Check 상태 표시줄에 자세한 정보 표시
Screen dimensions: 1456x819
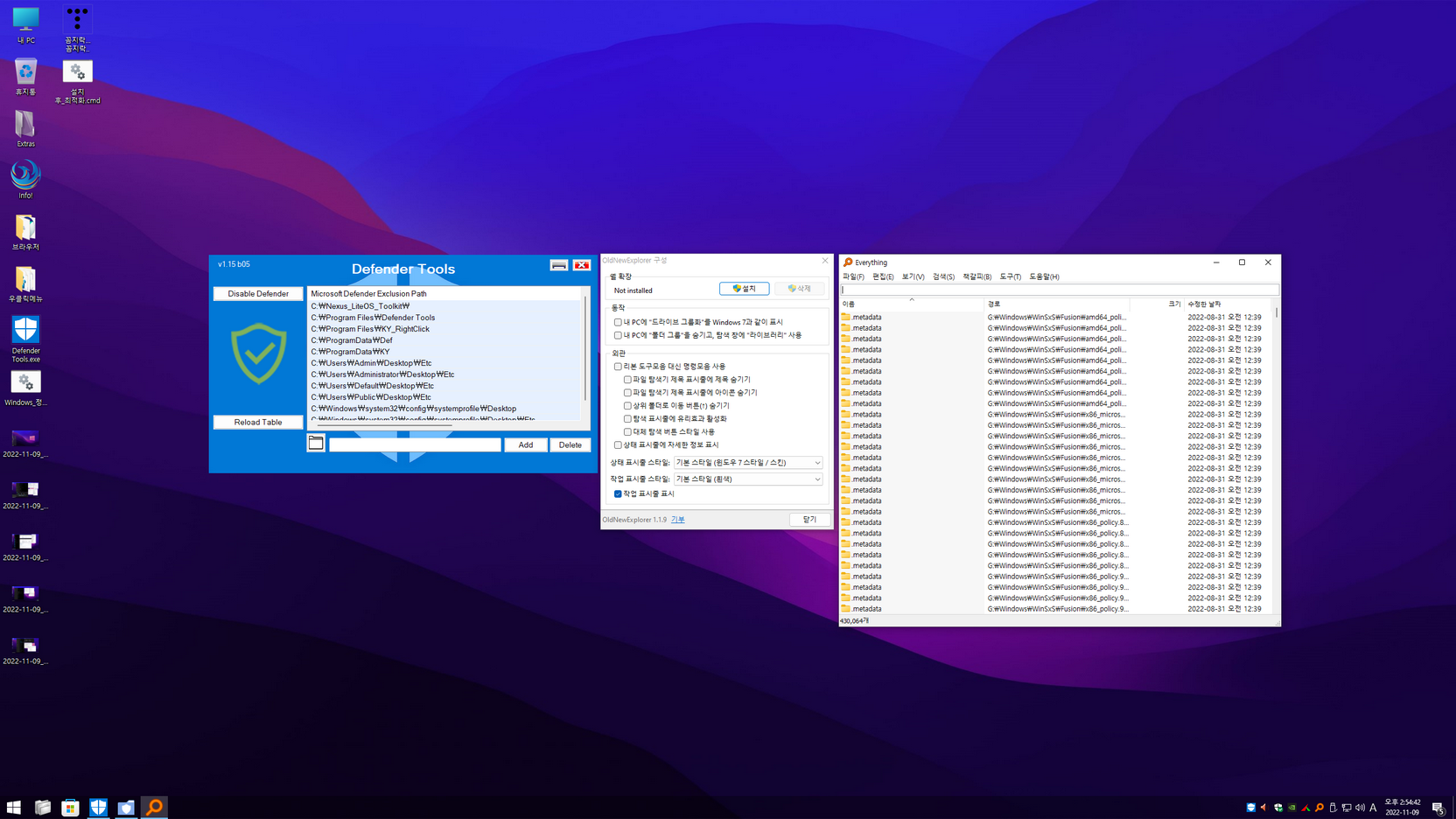tap(618, 445)
